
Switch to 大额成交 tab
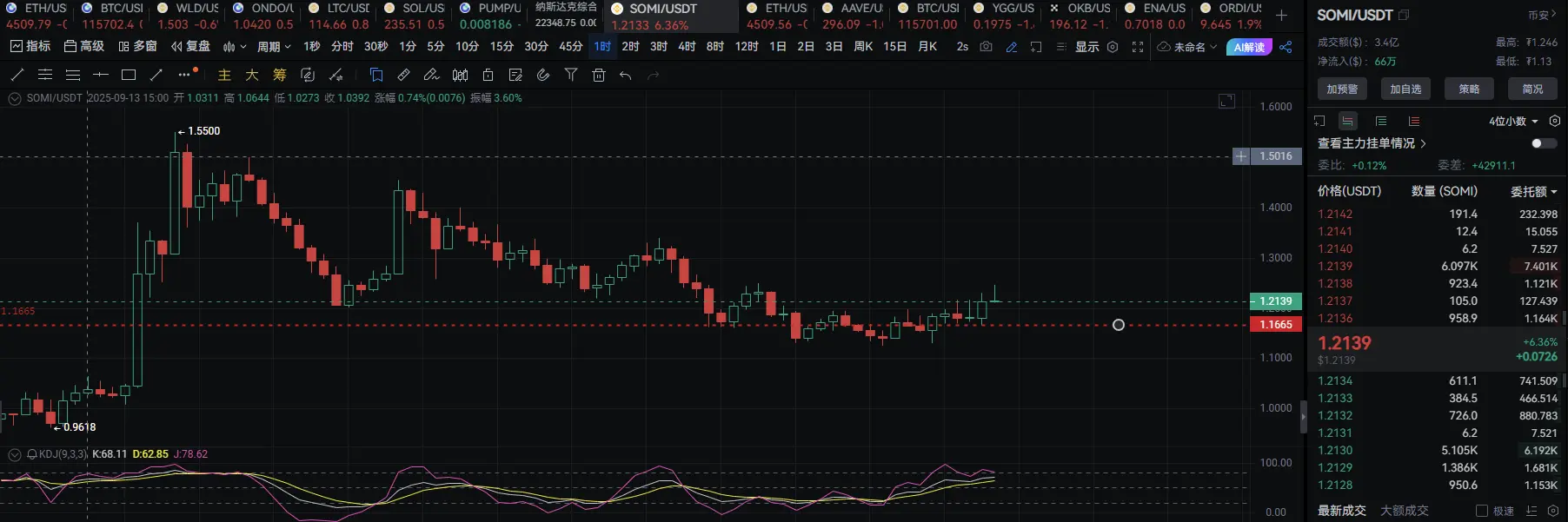[x=1405, y=511]
